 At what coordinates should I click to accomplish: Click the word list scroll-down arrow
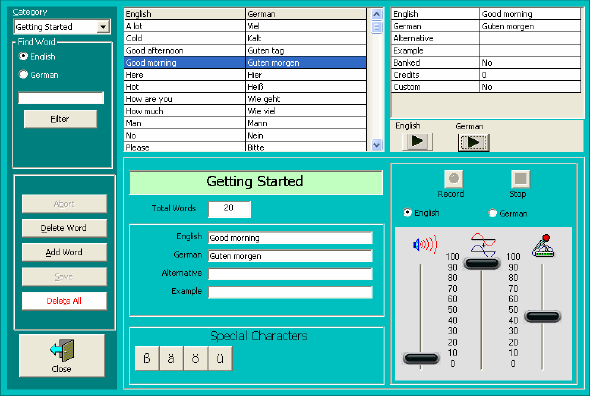[377, 145]
